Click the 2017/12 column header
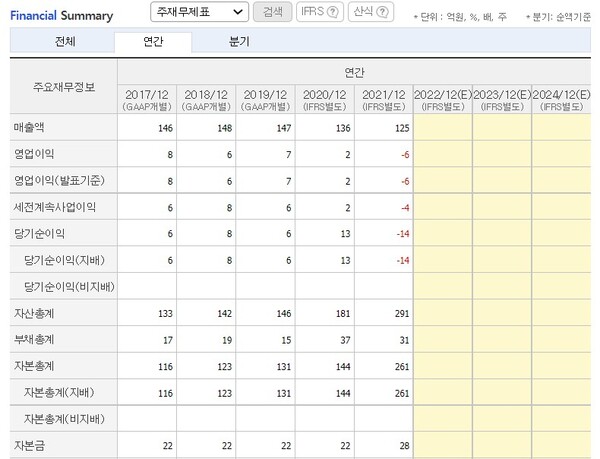This screenshot has width=600, height=459. [x=146, y=98]
